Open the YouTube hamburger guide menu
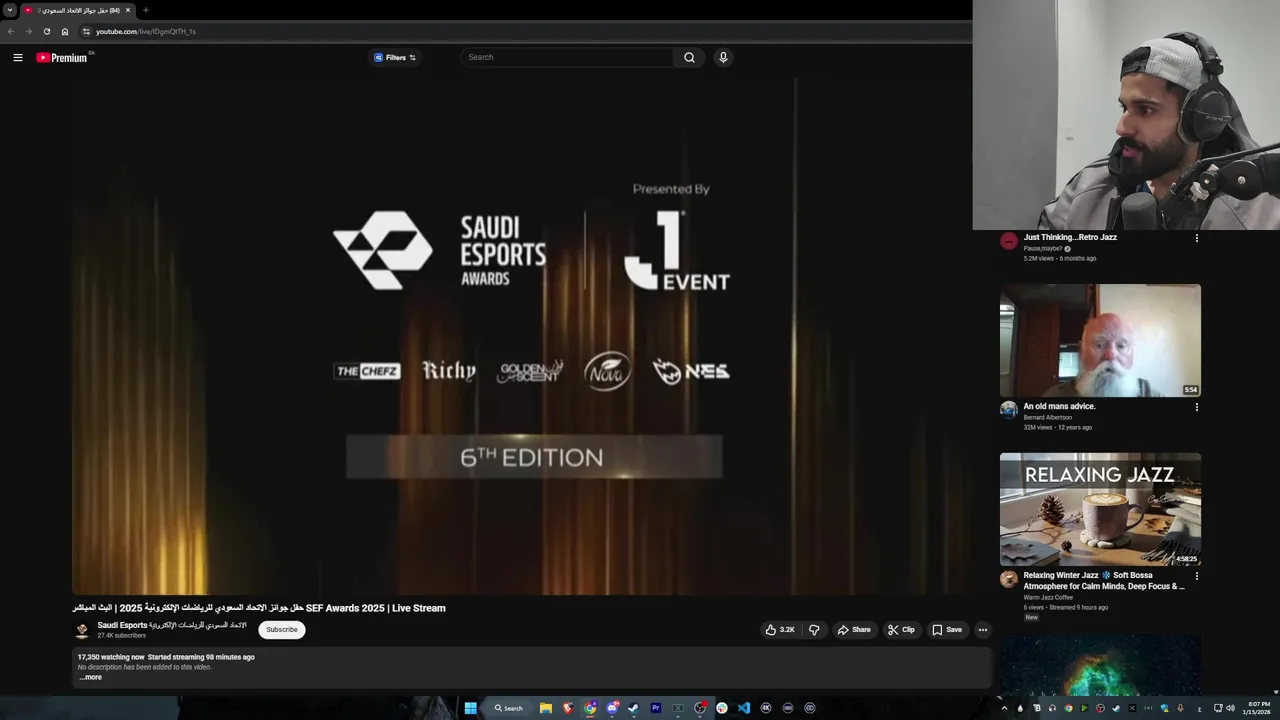This screenshot has width=1280, height=720. [18, 57]
